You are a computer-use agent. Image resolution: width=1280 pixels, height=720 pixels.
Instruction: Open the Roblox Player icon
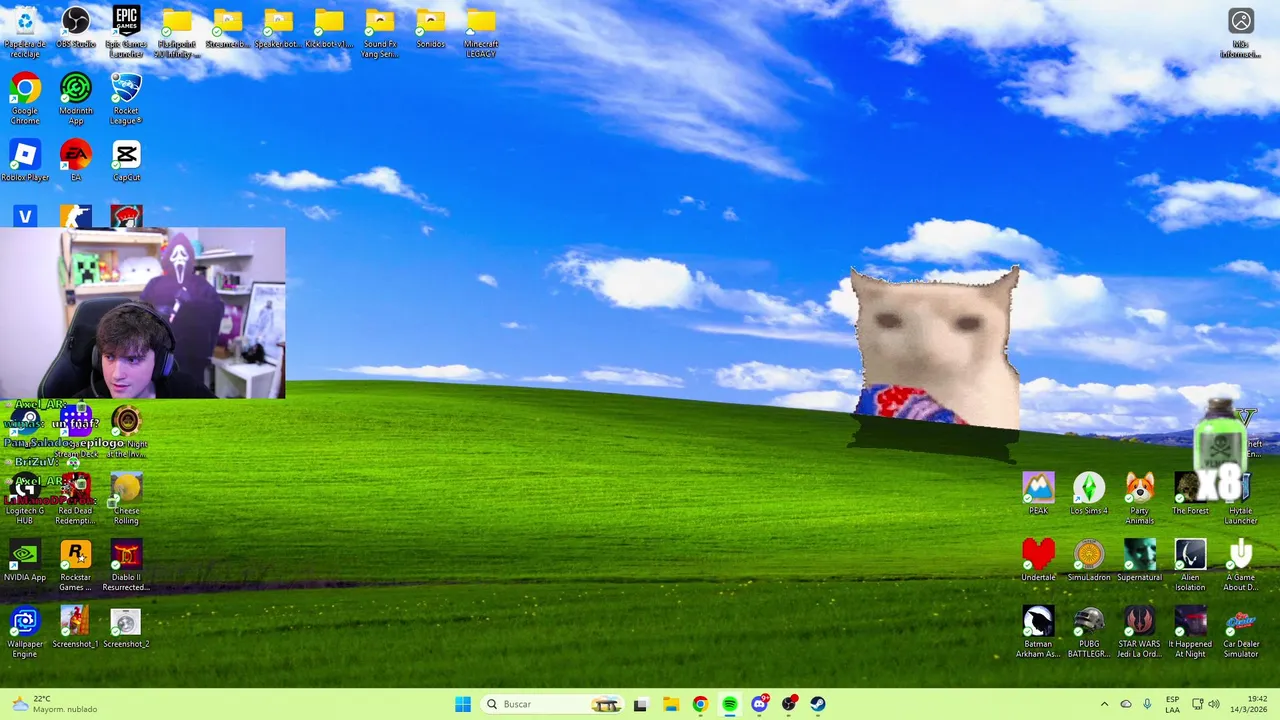pyautogui.click(x=25, y=160)
